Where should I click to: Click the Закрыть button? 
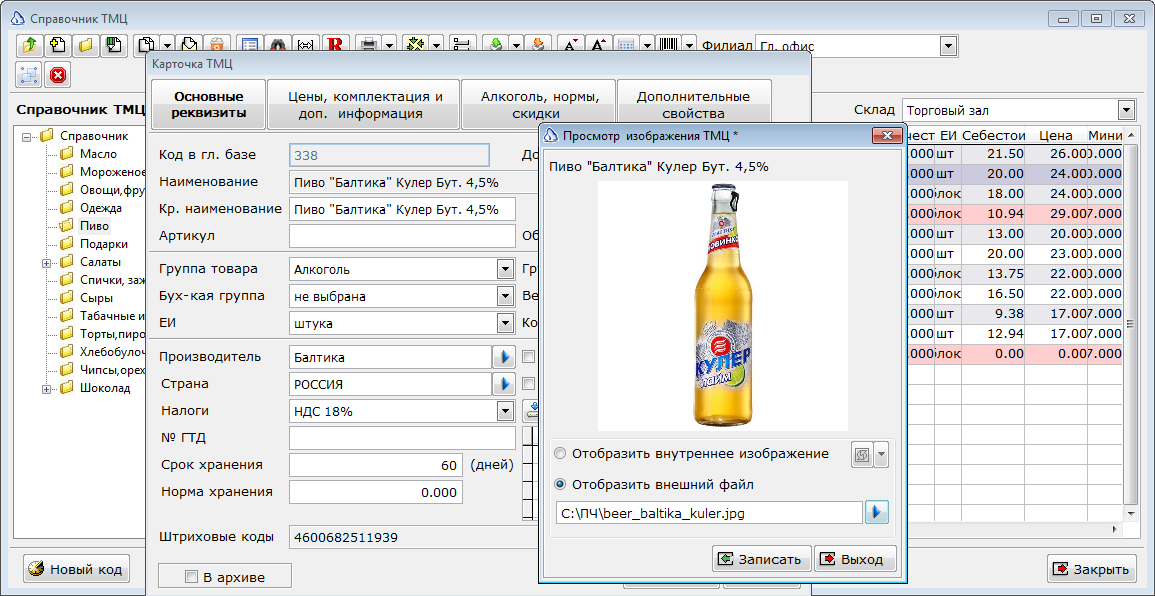coord(1091,569)
